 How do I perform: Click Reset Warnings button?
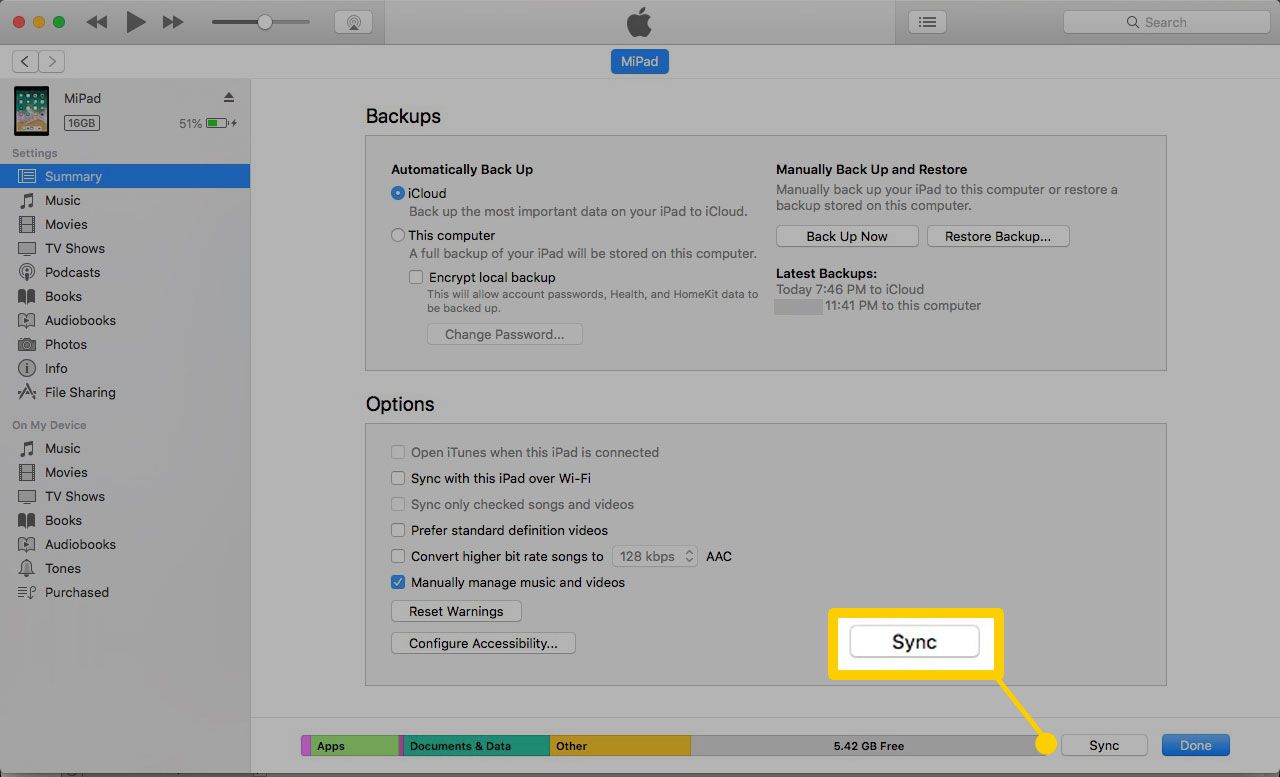point(456,611)
